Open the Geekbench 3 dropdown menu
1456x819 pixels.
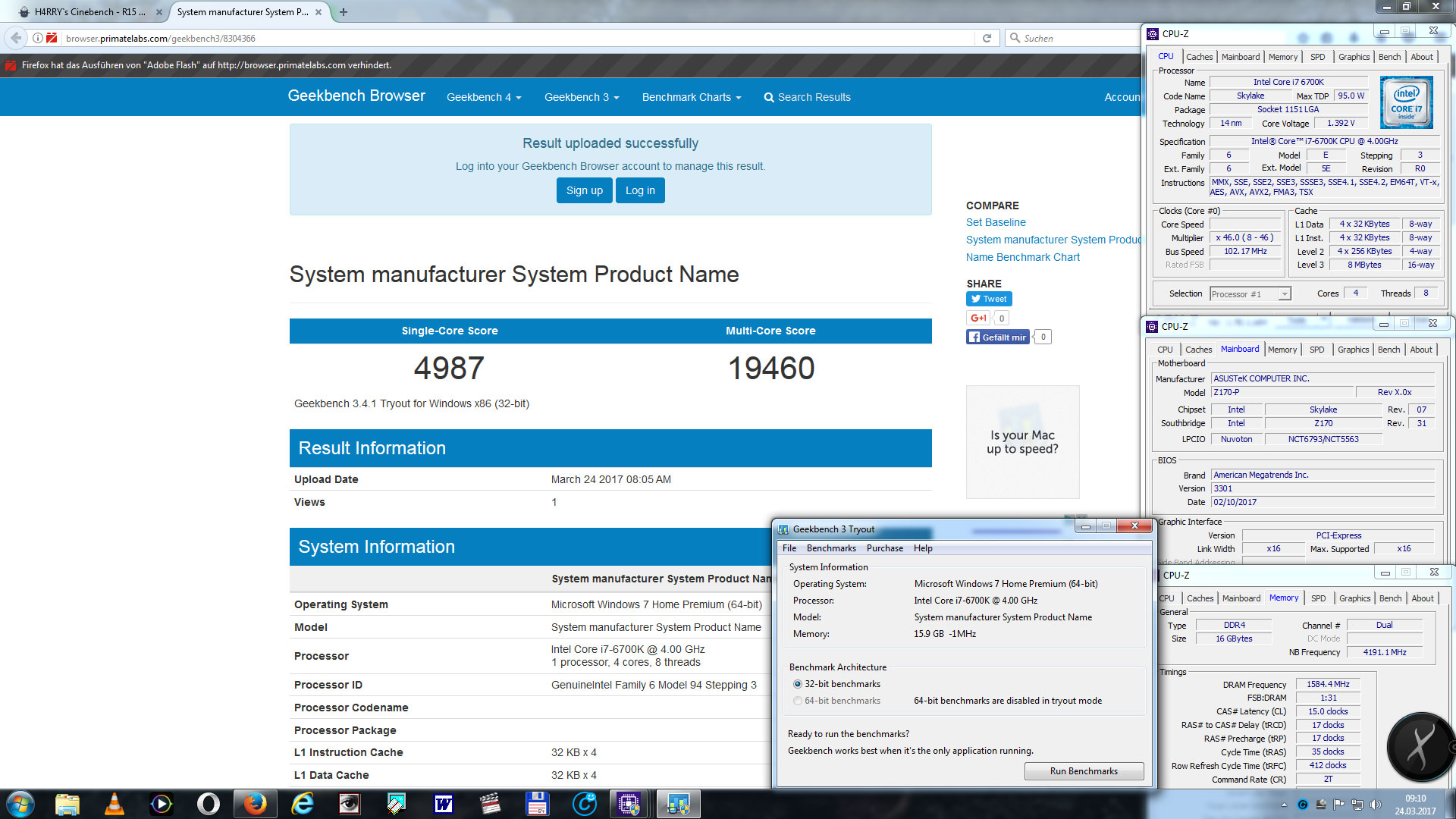(582, 97)
